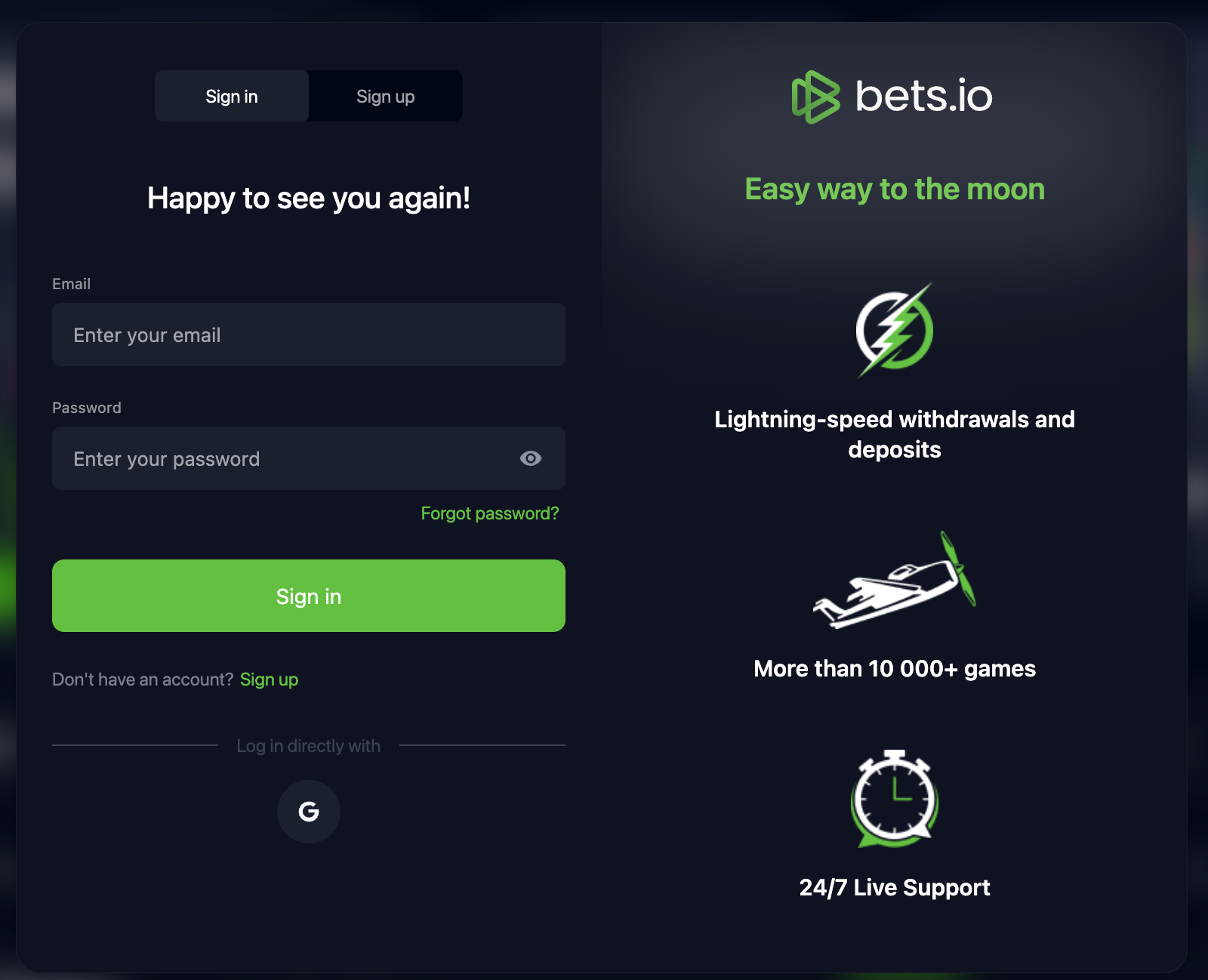1208x980 pixels.
Task: Focus the email input field
Action: (x=308, y=334)
